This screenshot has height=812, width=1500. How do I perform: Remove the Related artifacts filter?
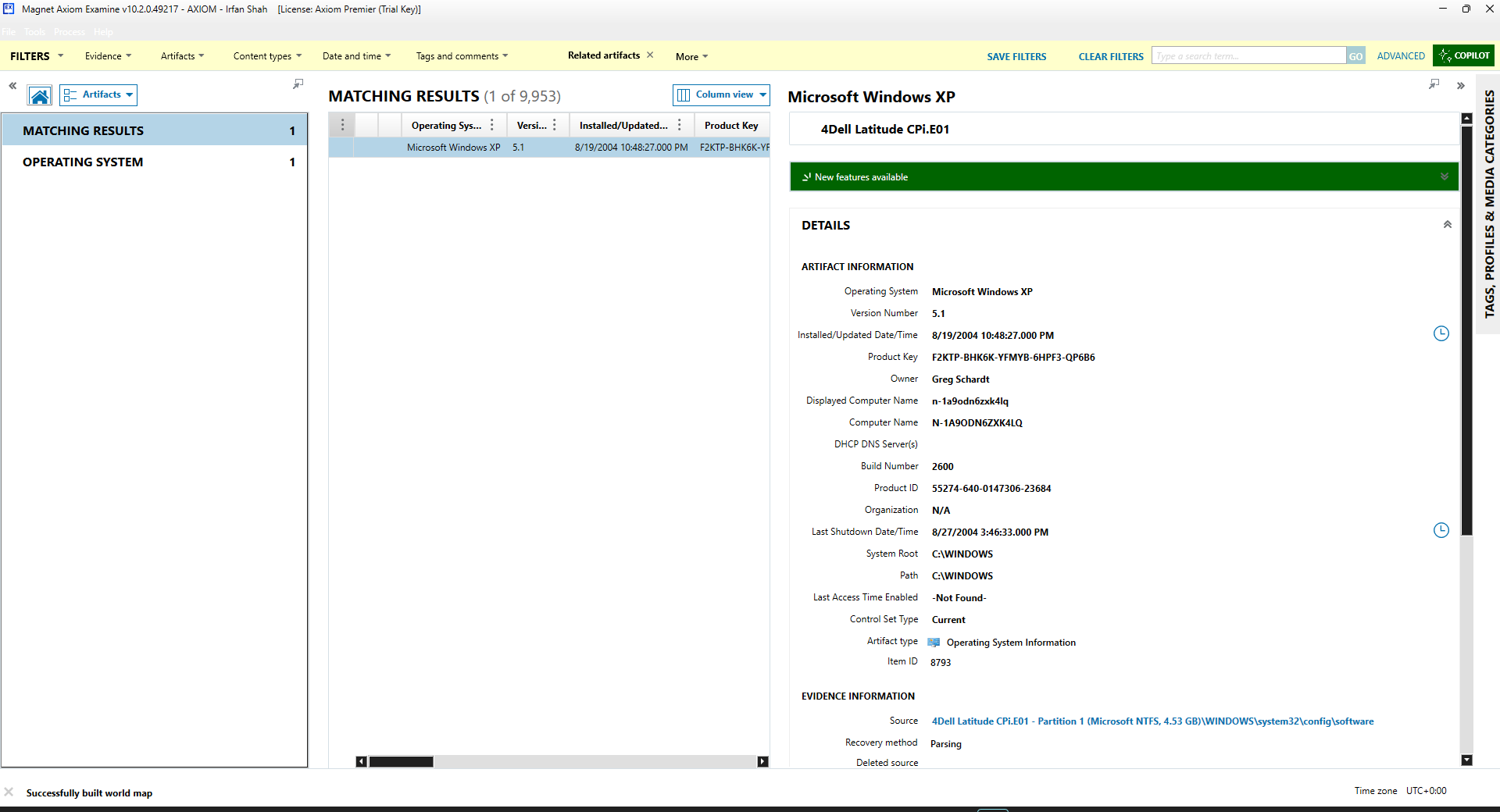(x=650, y=55)
